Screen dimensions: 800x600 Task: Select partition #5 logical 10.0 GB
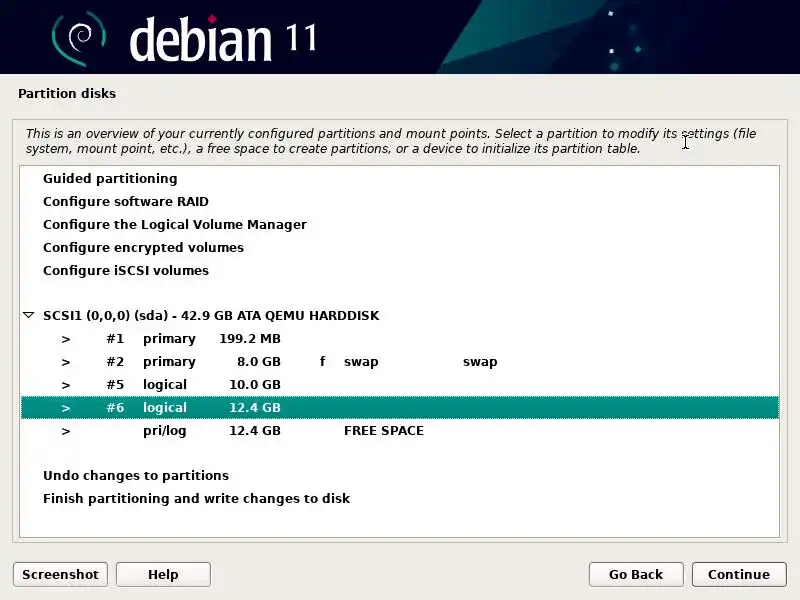(x=400, y=385)
